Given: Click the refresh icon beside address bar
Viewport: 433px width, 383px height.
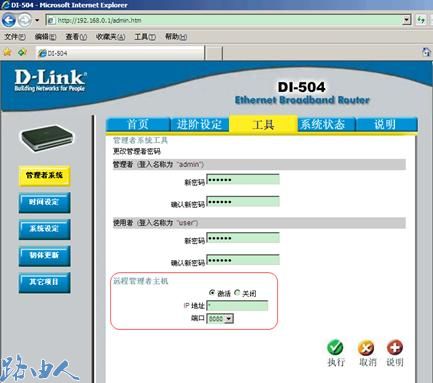Looking at the screenshot, I should tap(421, 20).
